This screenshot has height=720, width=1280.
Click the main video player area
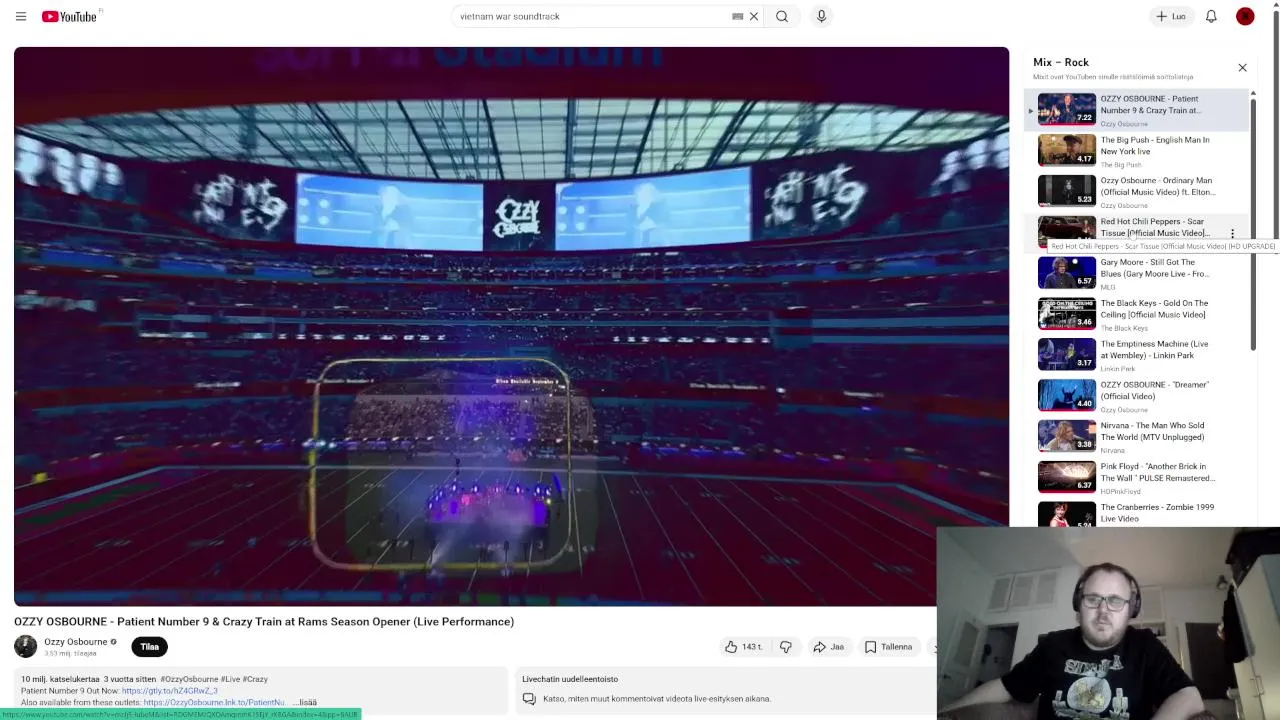[511, 326]
